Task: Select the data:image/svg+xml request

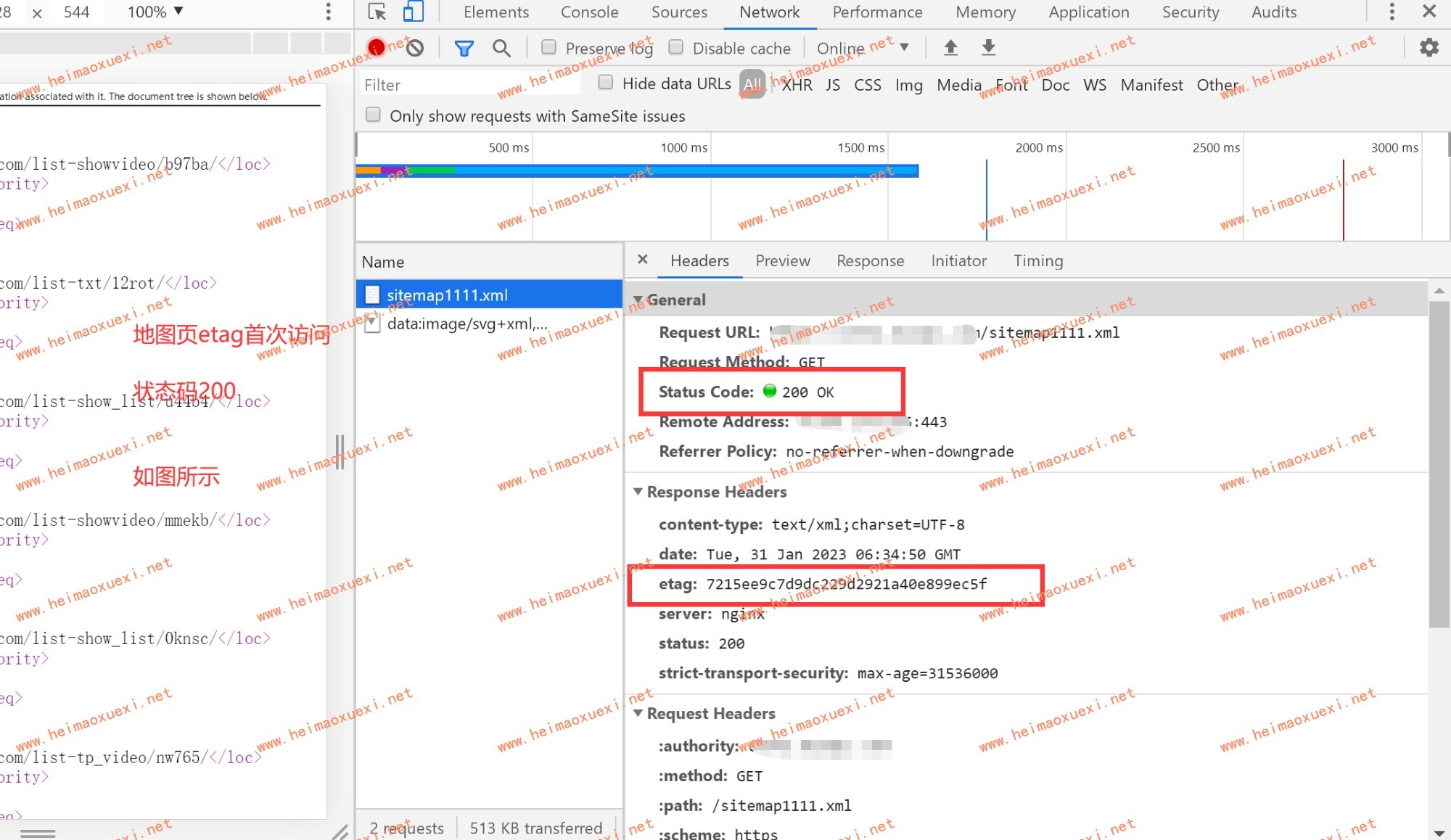Action: tap(467, 324)
